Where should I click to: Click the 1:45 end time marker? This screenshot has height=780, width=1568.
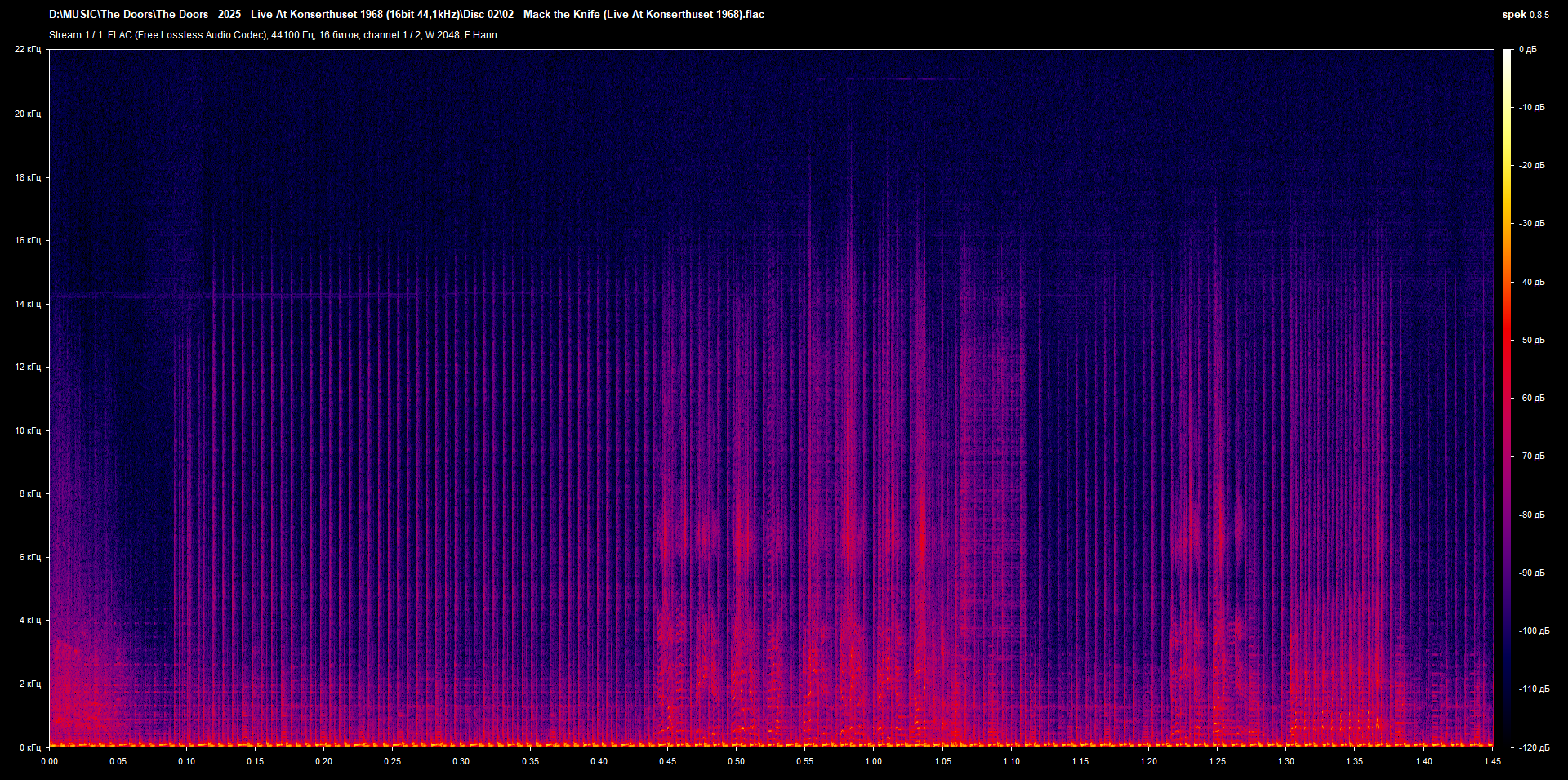[1491, 761]
